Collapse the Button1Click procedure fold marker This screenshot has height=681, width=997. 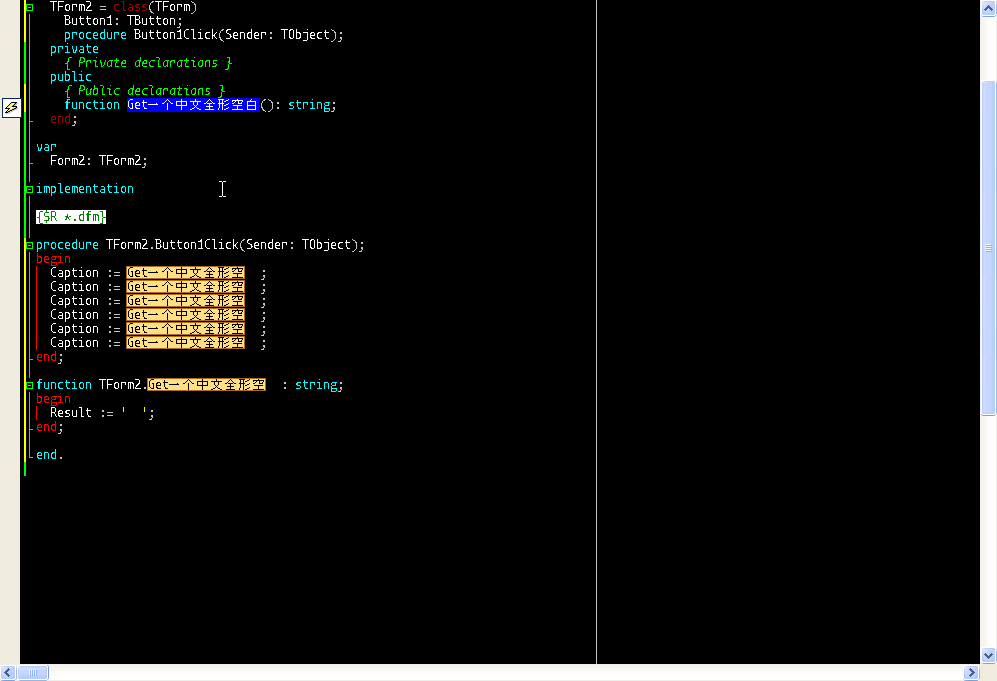(29, 245)
